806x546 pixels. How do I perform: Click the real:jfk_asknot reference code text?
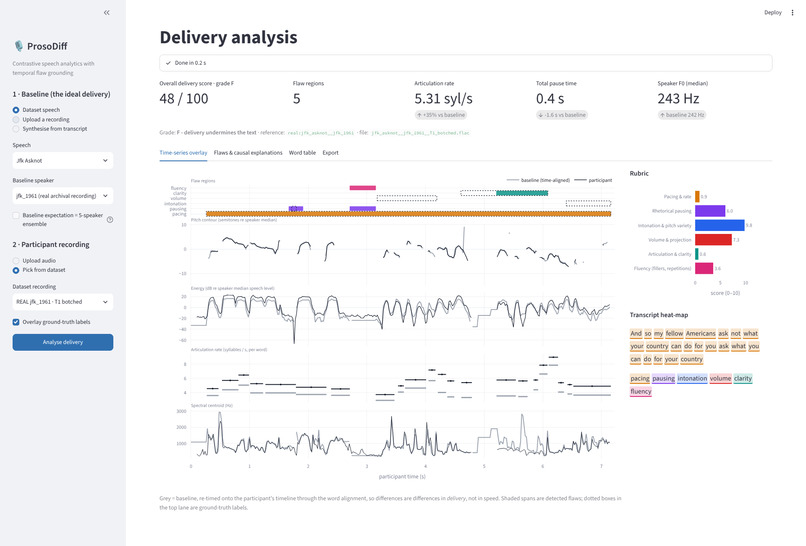coord(321,133)
